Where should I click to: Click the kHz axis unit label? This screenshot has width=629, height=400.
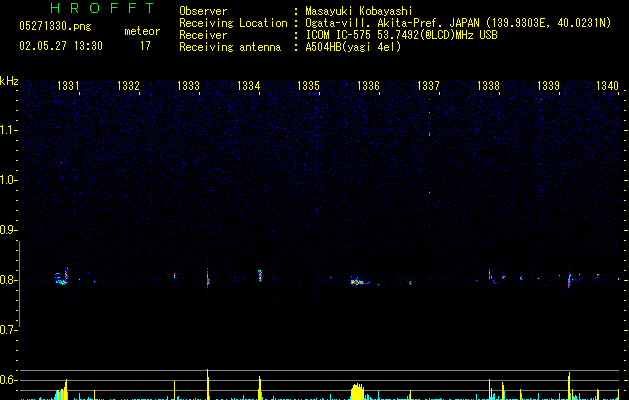point(9,81)
